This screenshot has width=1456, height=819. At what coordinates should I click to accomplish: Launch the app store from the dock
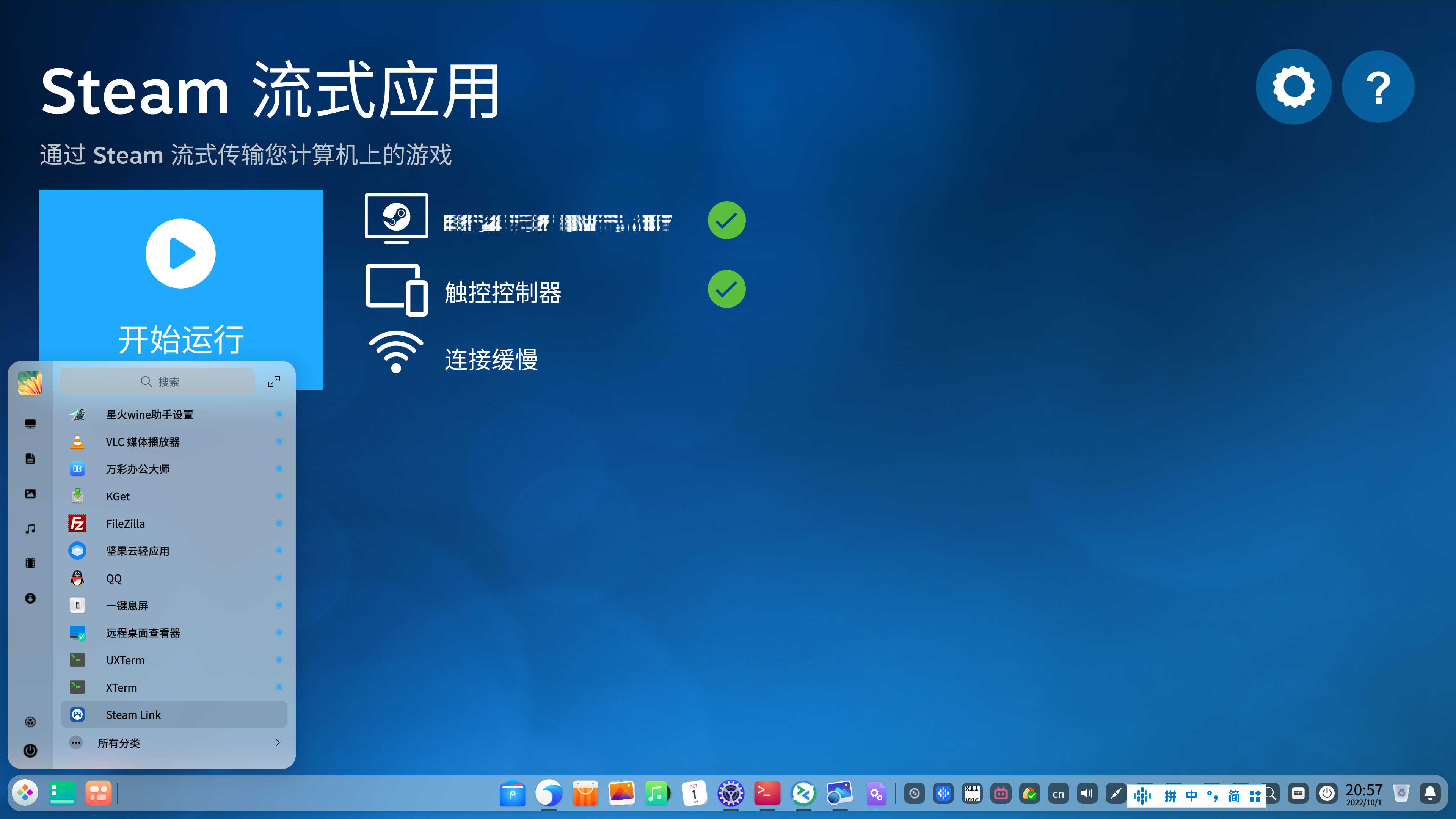(585, 794)
